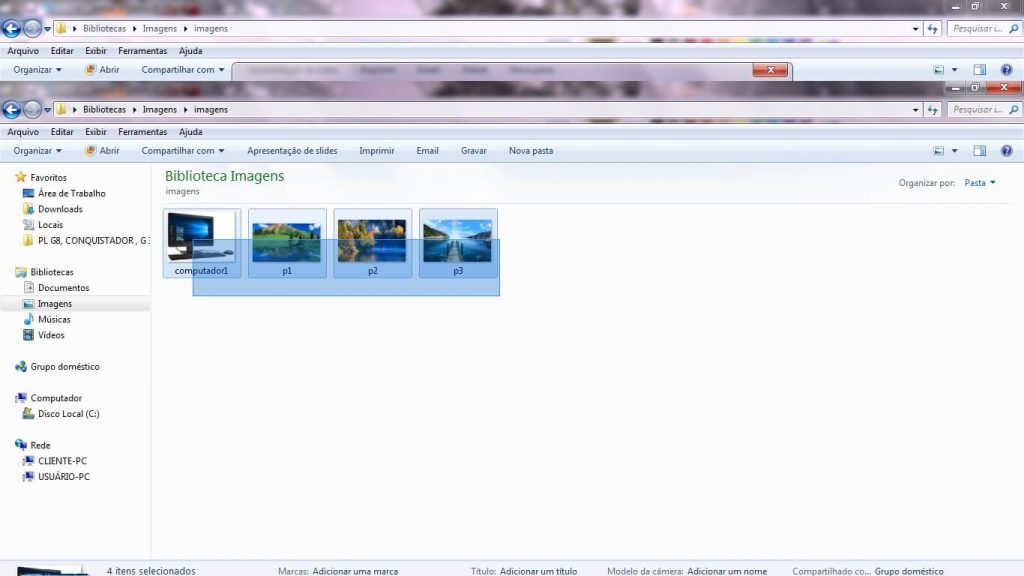This screenshot has width=1024, height=576.
Task: Select Disco Local (C:) drive
Action: [68, 414]
